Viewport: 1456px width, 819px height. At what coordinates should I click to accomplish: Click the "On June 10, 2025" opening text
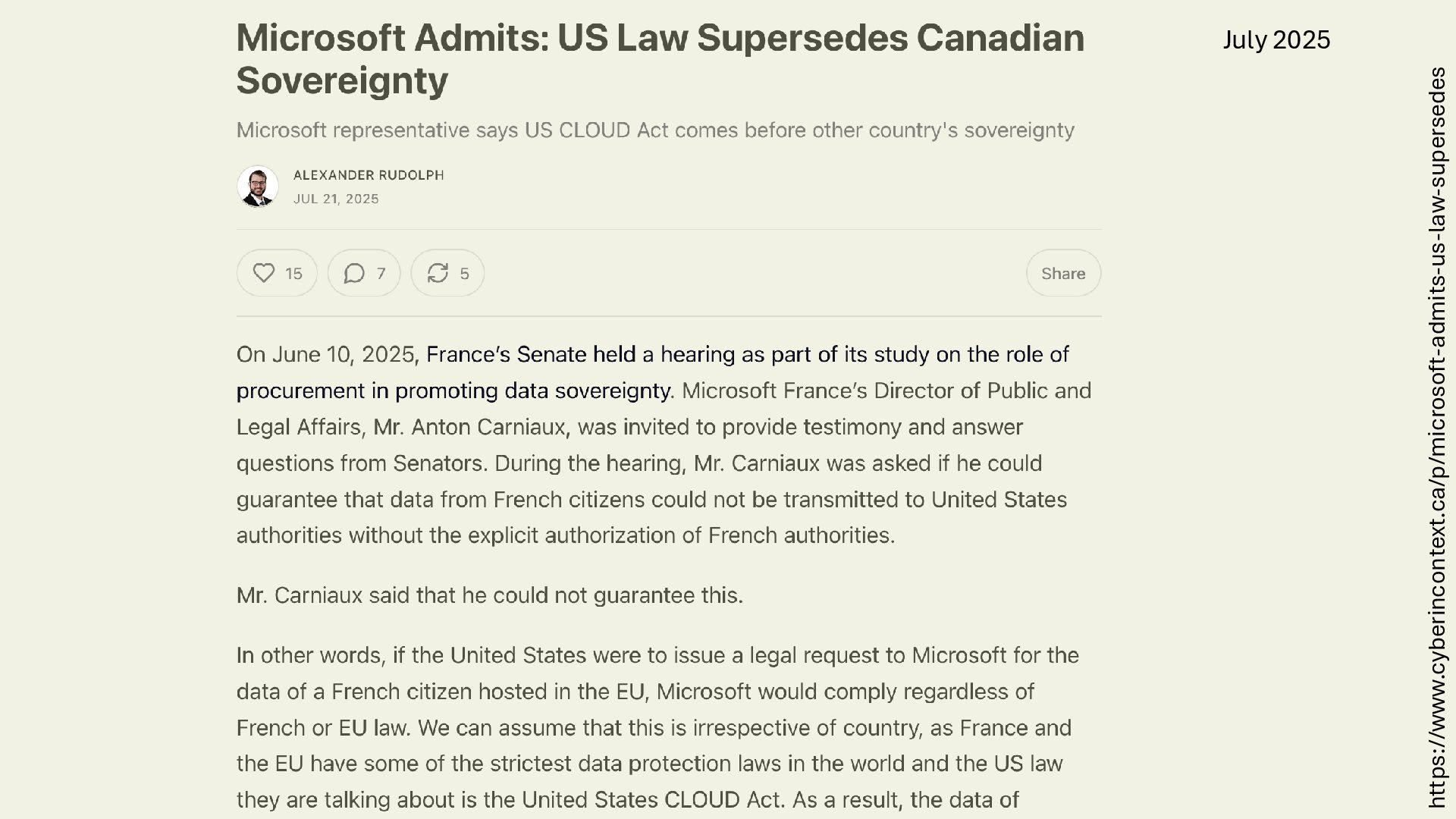(325, 354)
